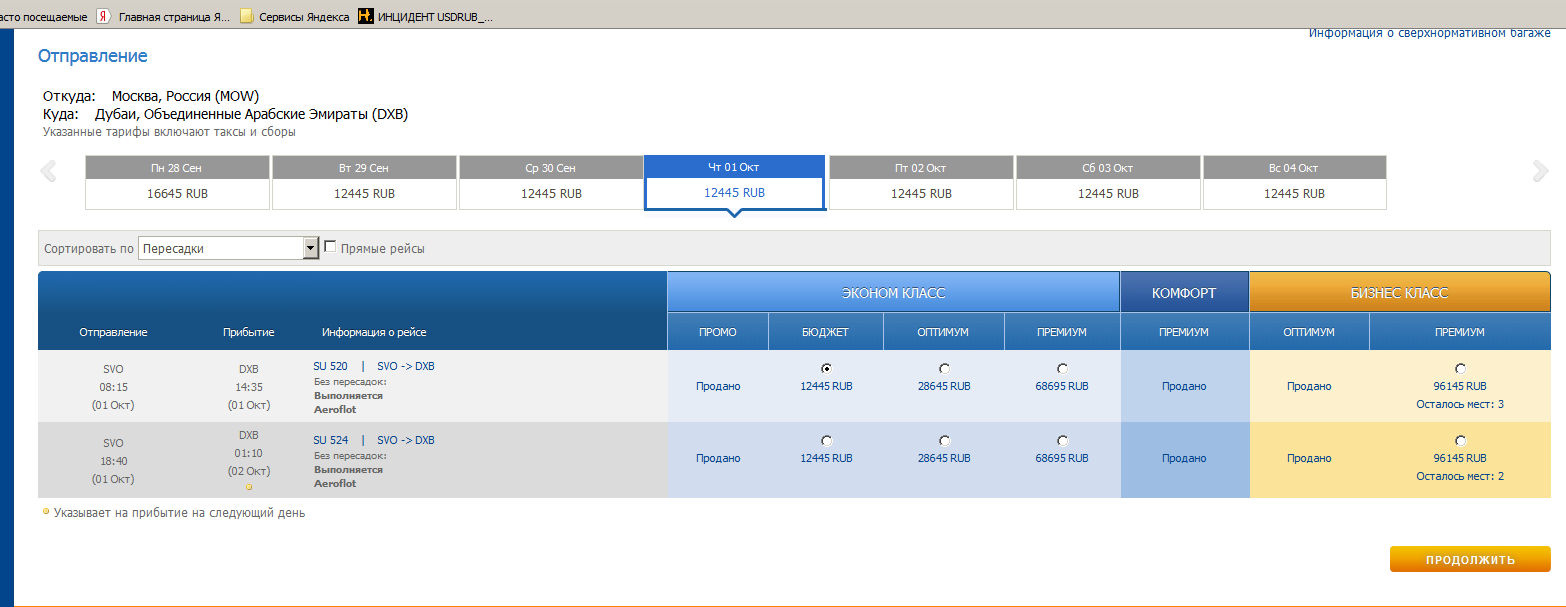Select БЮДЖЕТ fare for flight SU 520
Image resolution: width=1566 pixels, height=607 pixels.
coord(826,368)
